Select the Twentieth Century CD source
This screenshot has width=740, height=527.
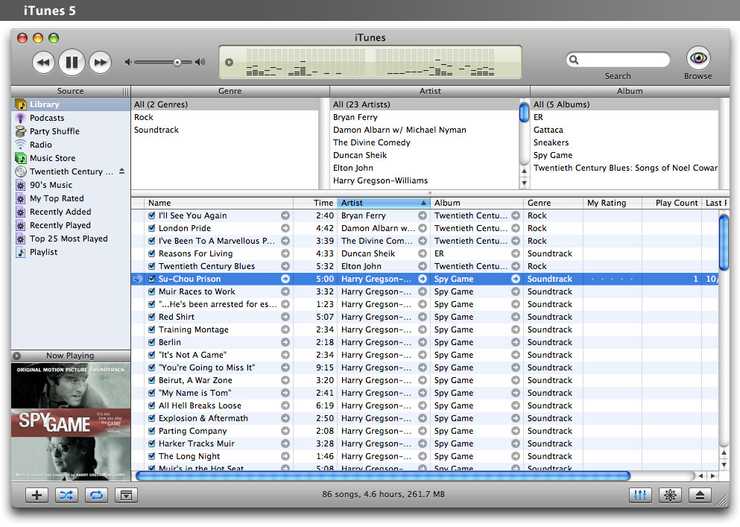tap(71, 172)
